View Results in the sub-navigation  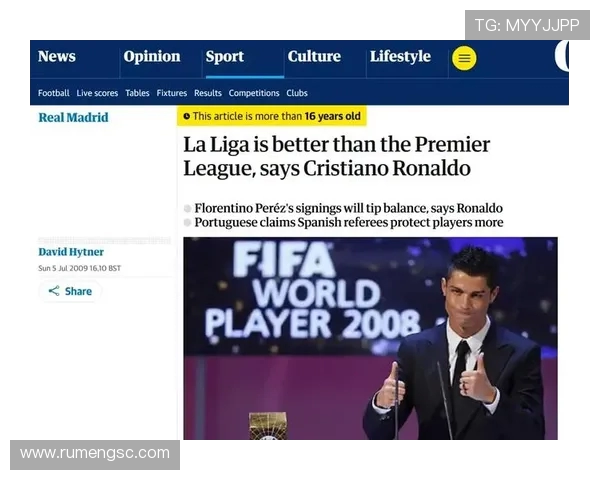pyautogui.click(x=208, y=93)
